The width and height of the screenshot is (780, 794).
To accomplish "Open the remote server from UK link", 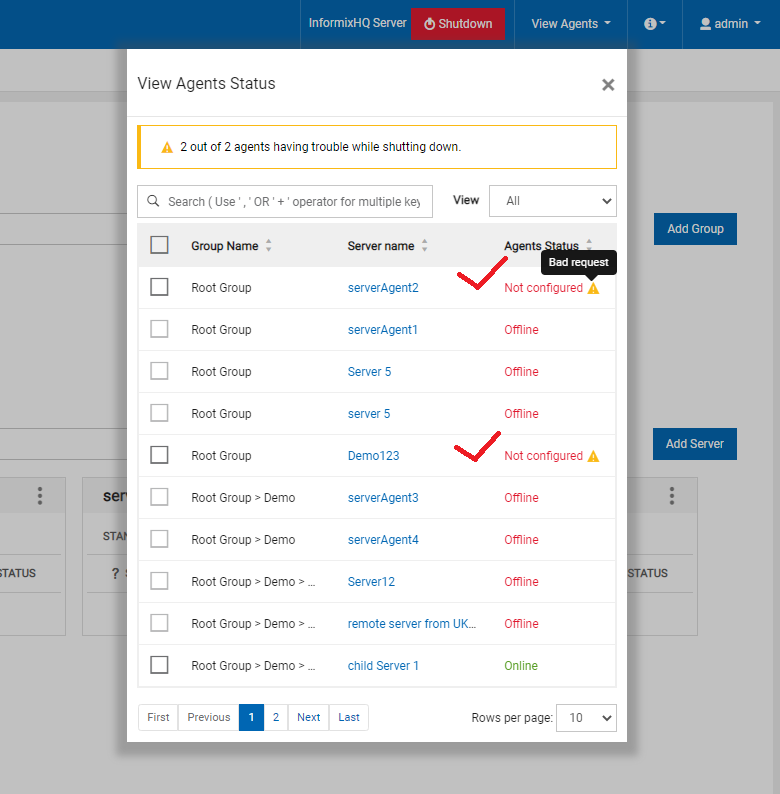I will (x=412, y=624).
